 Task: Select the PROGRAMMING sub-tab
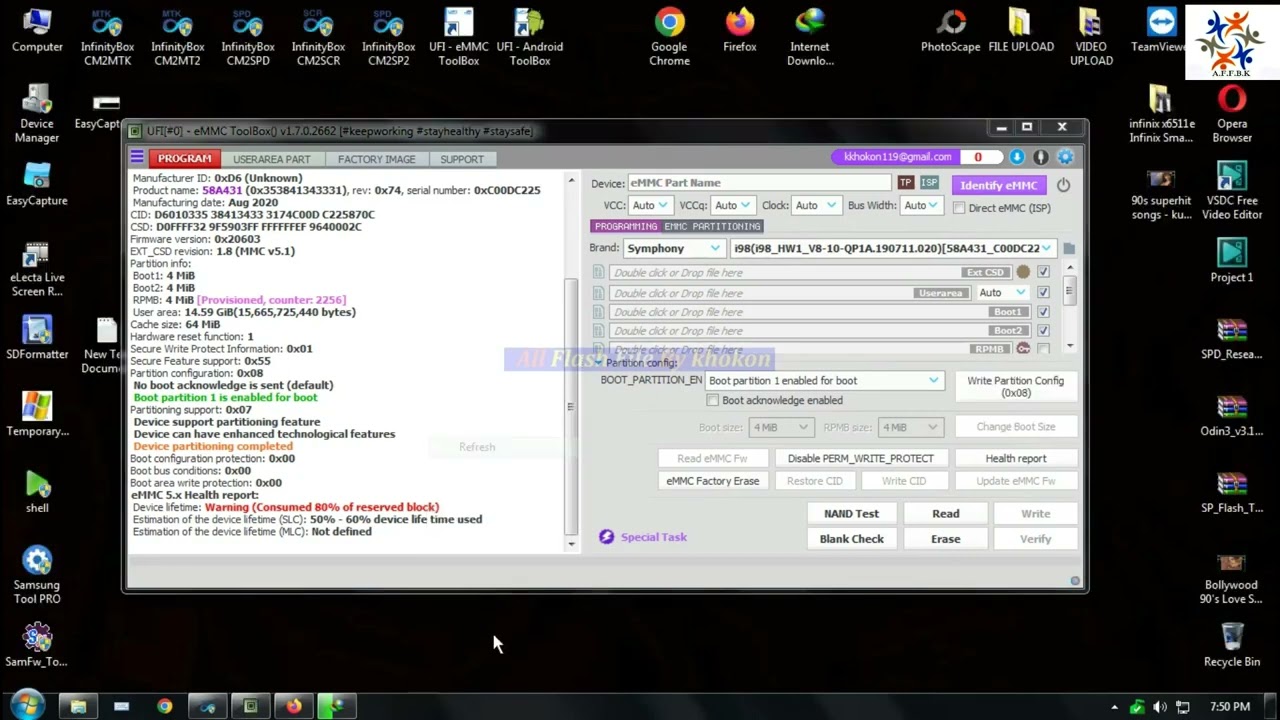[x=626, y=226]
